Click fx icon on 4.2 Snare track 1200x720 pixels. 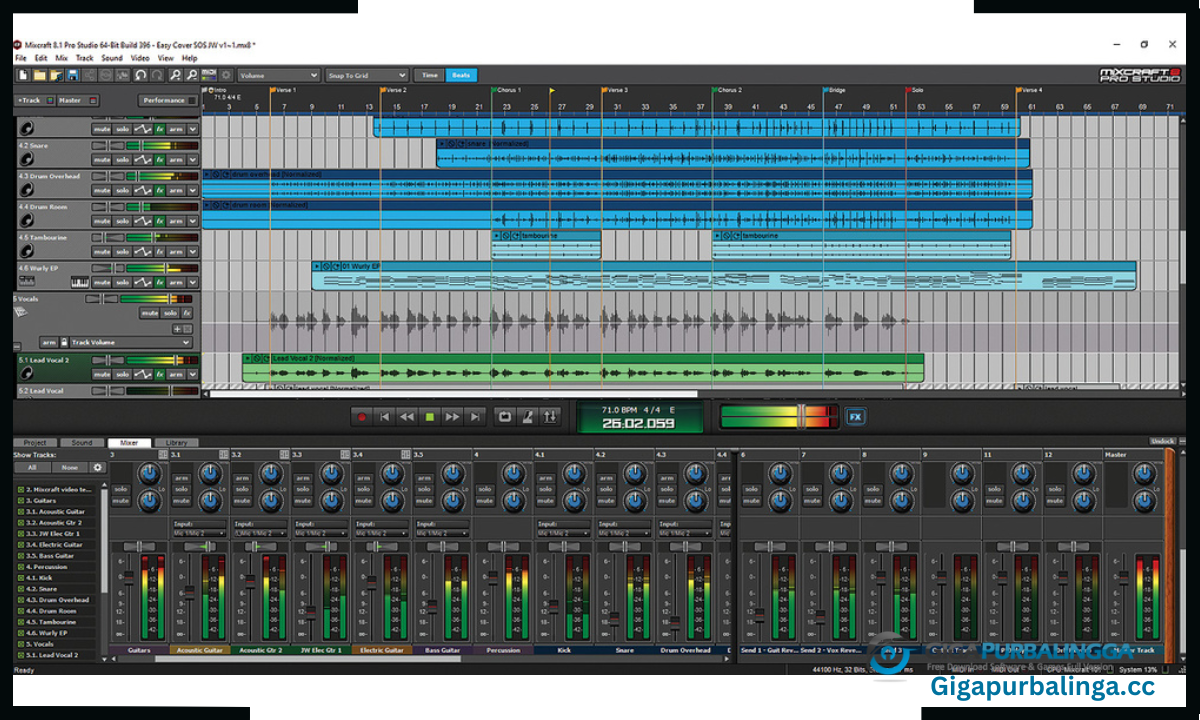(x=159, y=160)
